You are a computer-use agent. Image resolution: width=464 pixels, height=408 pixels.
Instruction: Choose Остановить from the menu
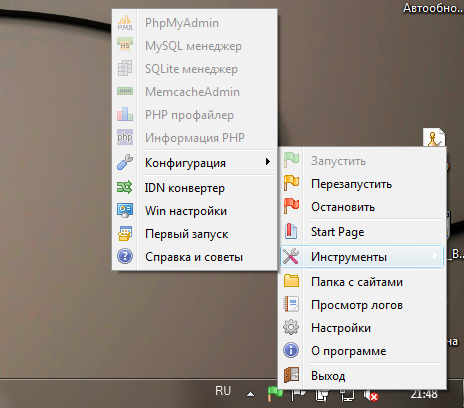click(362, 207)
